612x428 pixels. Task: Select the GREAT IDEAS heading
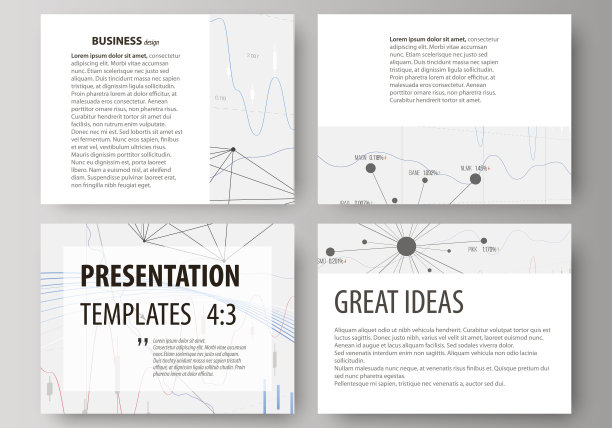398,302
